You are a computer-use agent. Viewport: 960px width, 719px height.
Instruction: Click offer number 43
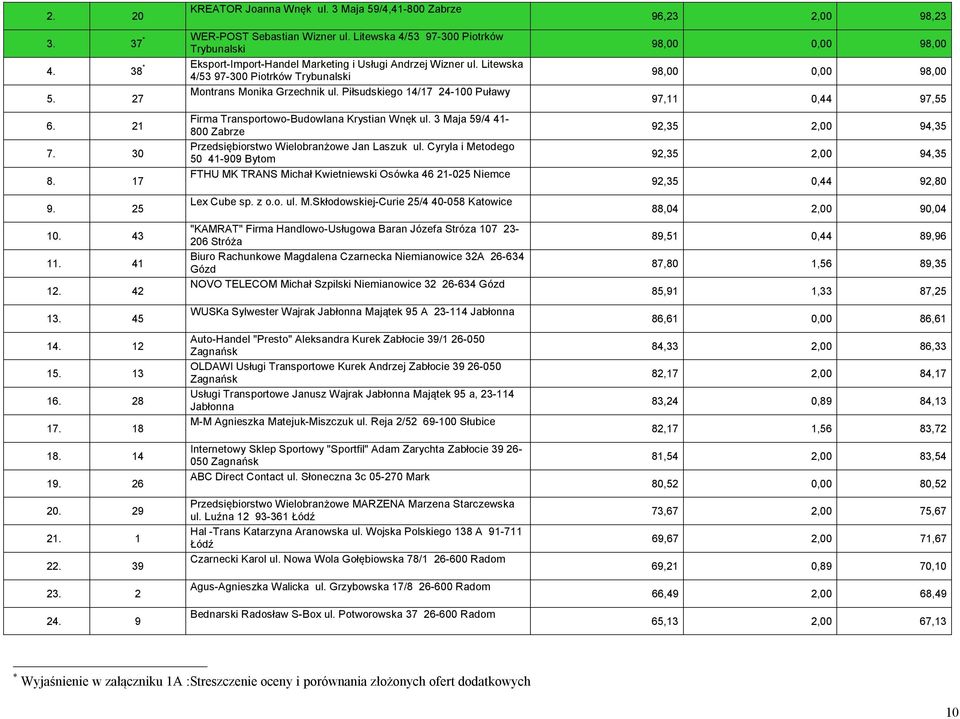tap(137, 236)
